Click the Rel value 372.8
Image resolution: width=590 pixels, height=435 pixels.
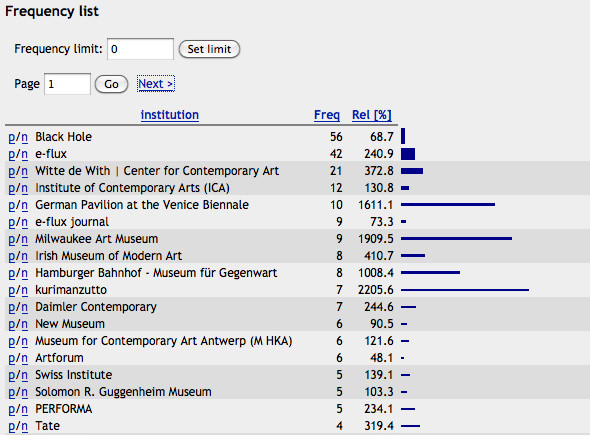379,171
